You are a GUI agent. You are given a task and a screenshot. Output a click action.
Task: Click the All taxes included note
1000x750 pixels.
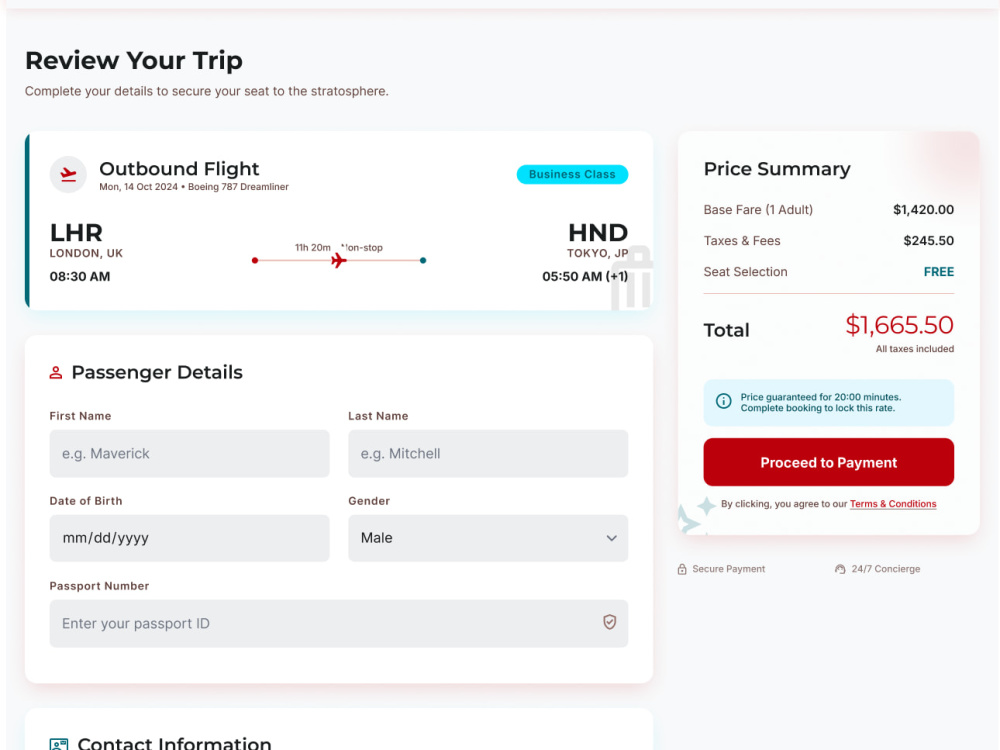pos(915,349)
